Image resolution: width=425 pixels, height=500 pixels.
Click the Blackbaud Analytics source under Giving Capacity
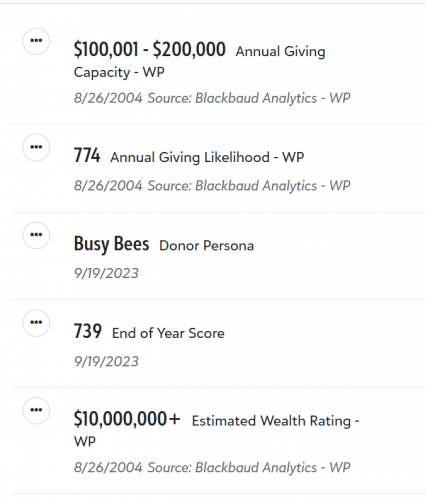(x=249, y=98)
